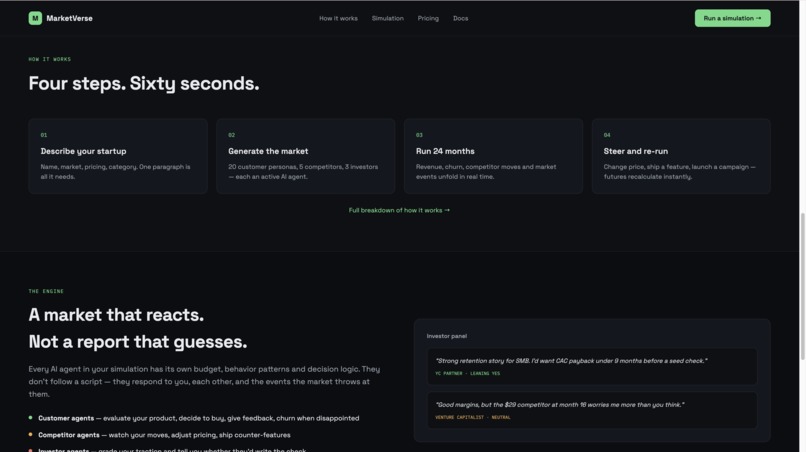Click the Four steps. Sixty seconds. heading
This screenshot has height=452, width=806.
click(x=144, y=83)
